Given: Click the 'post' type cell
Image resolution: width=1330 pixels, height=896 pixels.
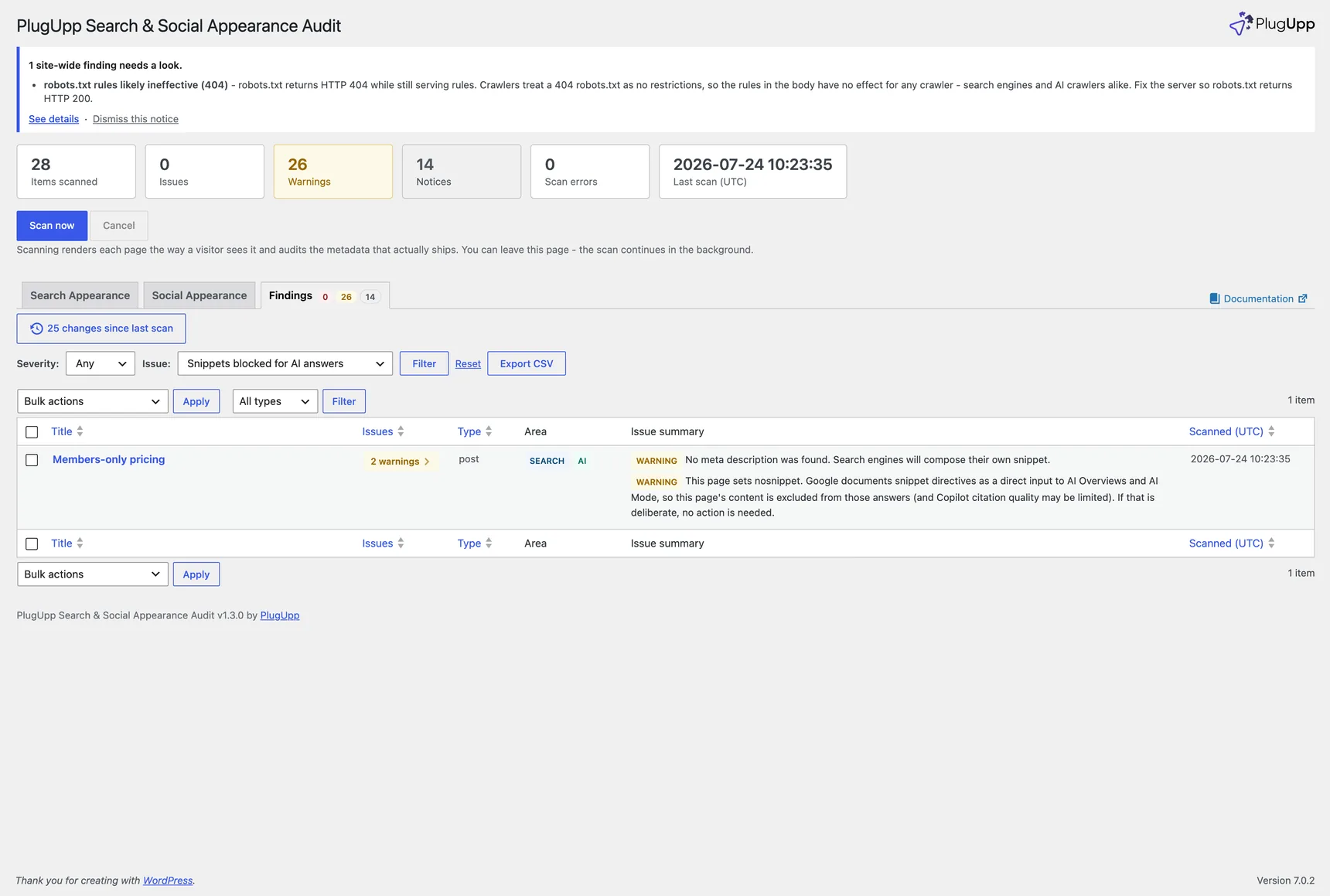Looking at the screenshot, I should pos(469,459).
